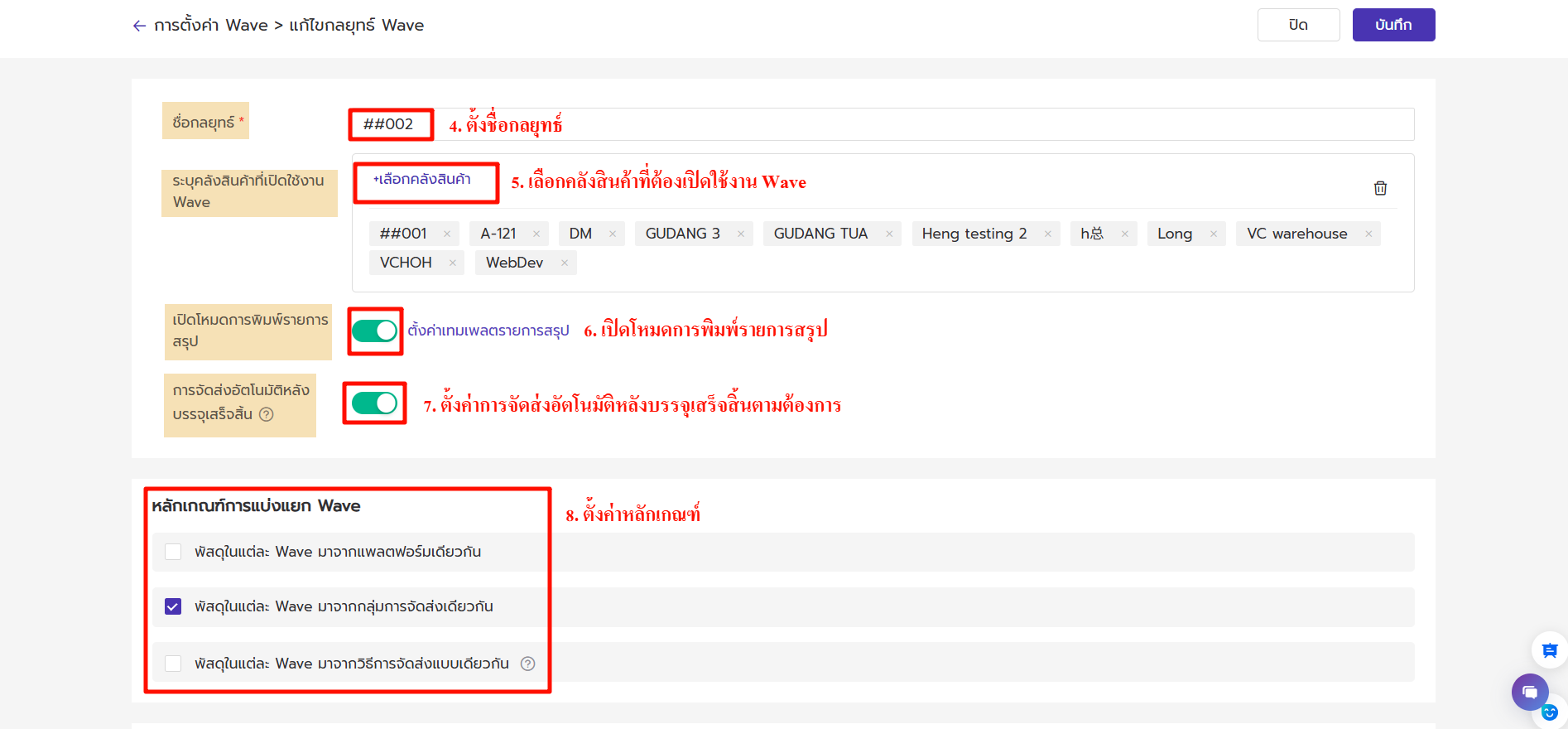
Task: Disable auto-shipping after packing toggle
Action: click(375, 403)
